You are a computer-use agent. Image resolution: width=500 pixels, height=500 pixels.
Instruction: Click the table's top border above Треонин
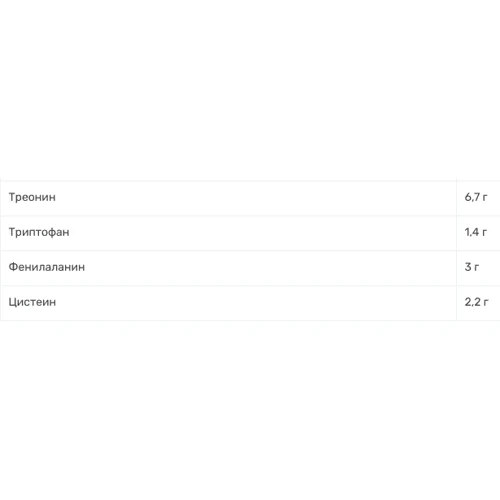coord(250,181)
